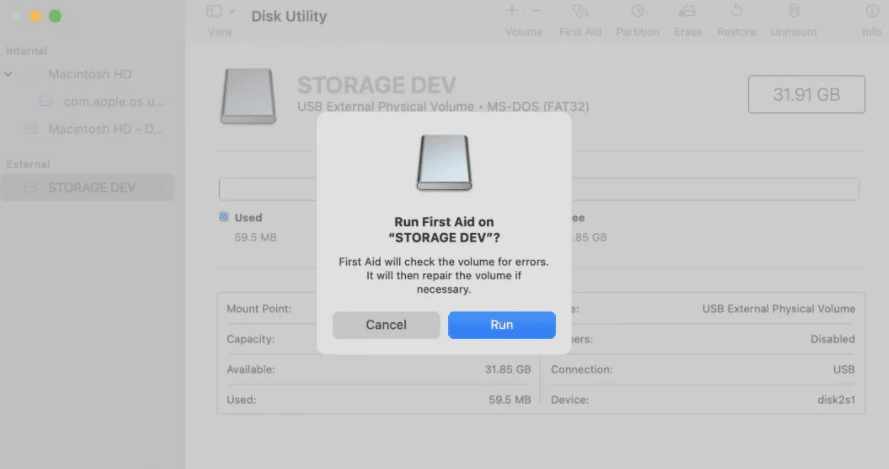Click the Capacity label
This screenshot has width=889, height=469.
[251, 339]
